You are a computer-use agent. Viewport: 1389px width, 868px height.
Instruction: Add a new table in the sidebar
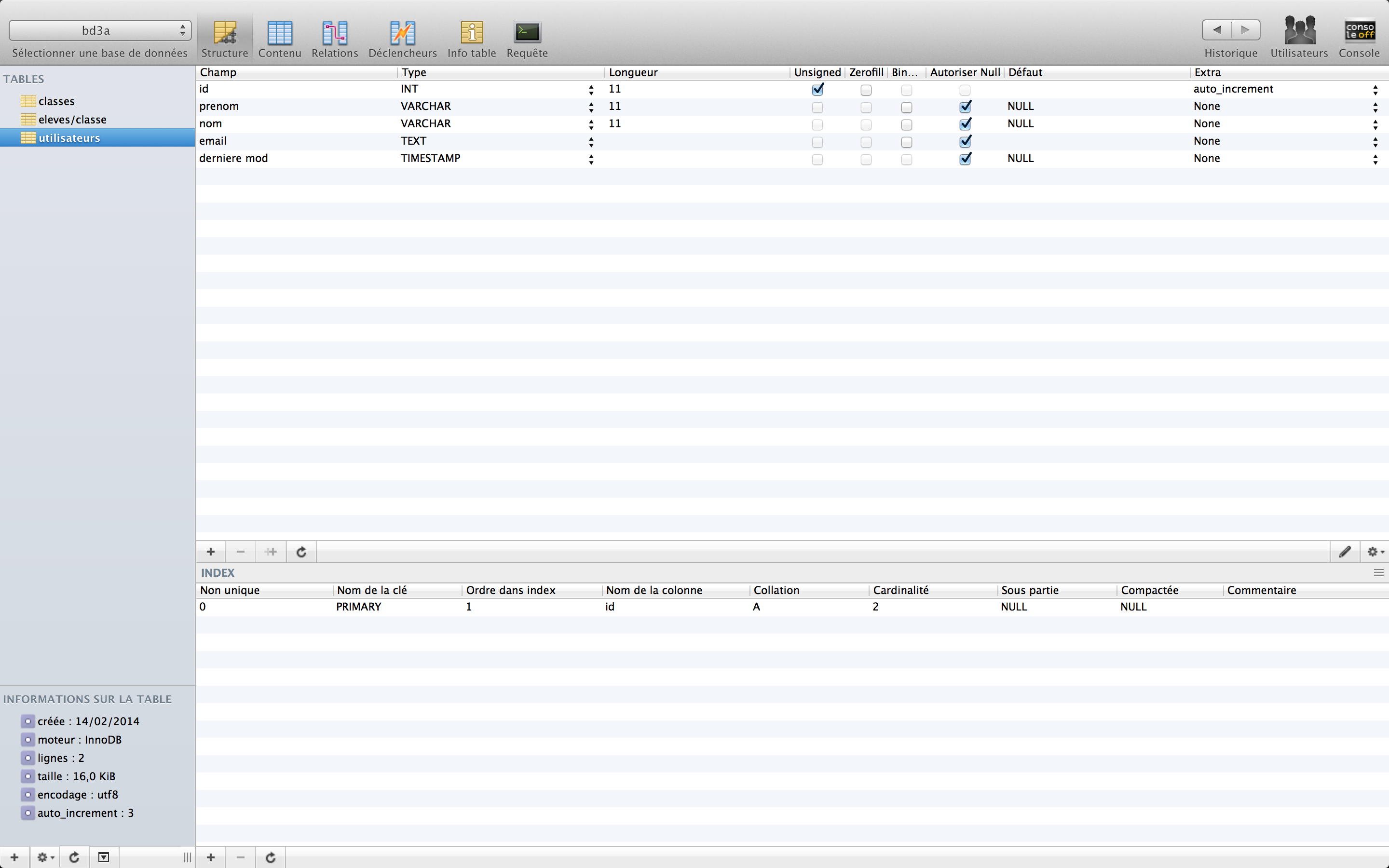(14, 857)
